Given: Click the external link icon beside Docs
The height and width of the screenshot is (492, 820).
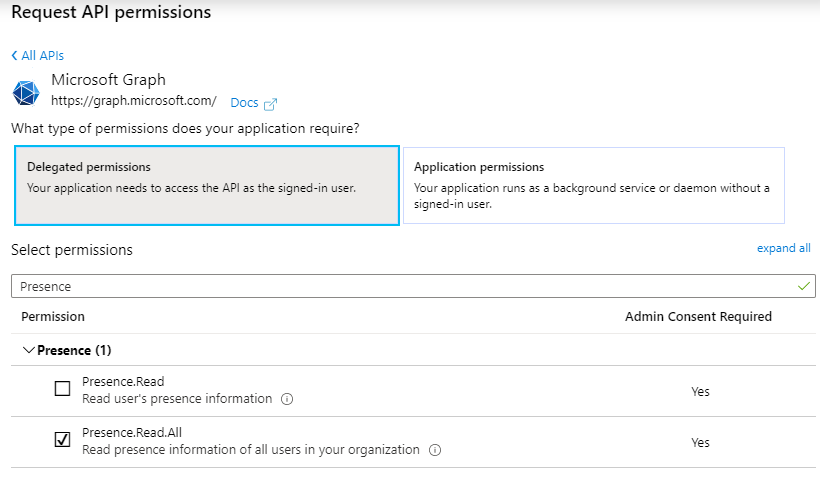Looking at the screenshot, I should (270, 104).
